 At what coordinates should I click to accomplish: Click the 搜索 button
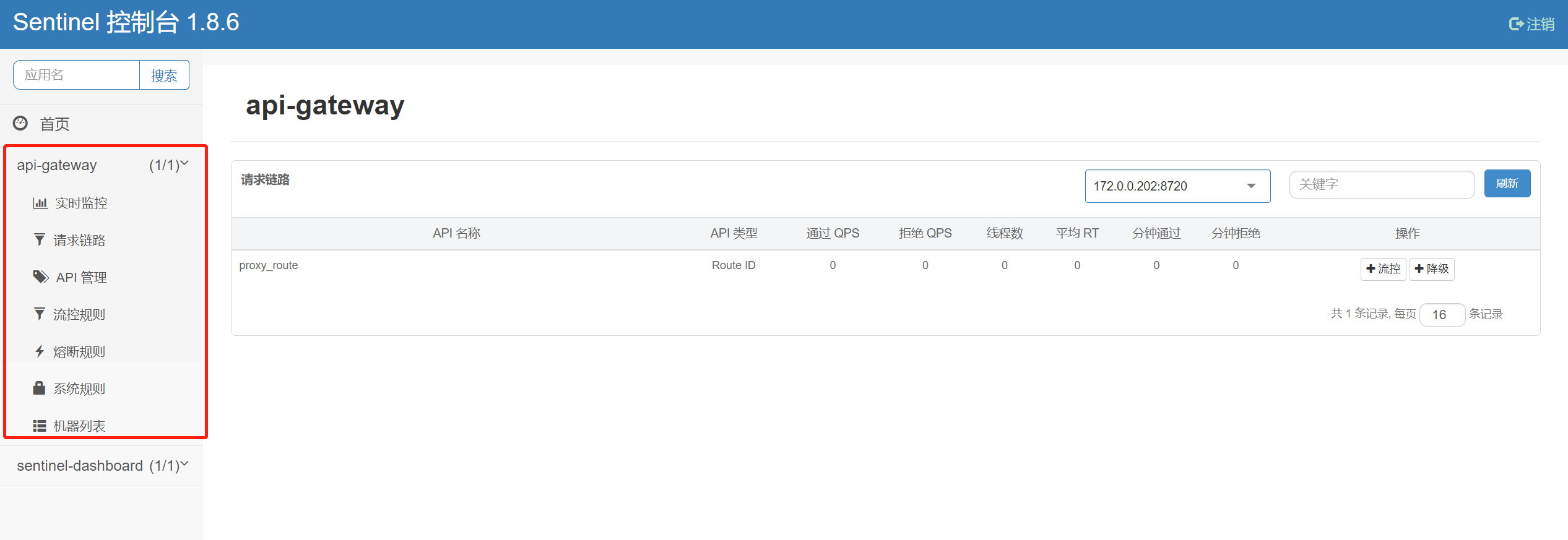[x=164, y=75]
